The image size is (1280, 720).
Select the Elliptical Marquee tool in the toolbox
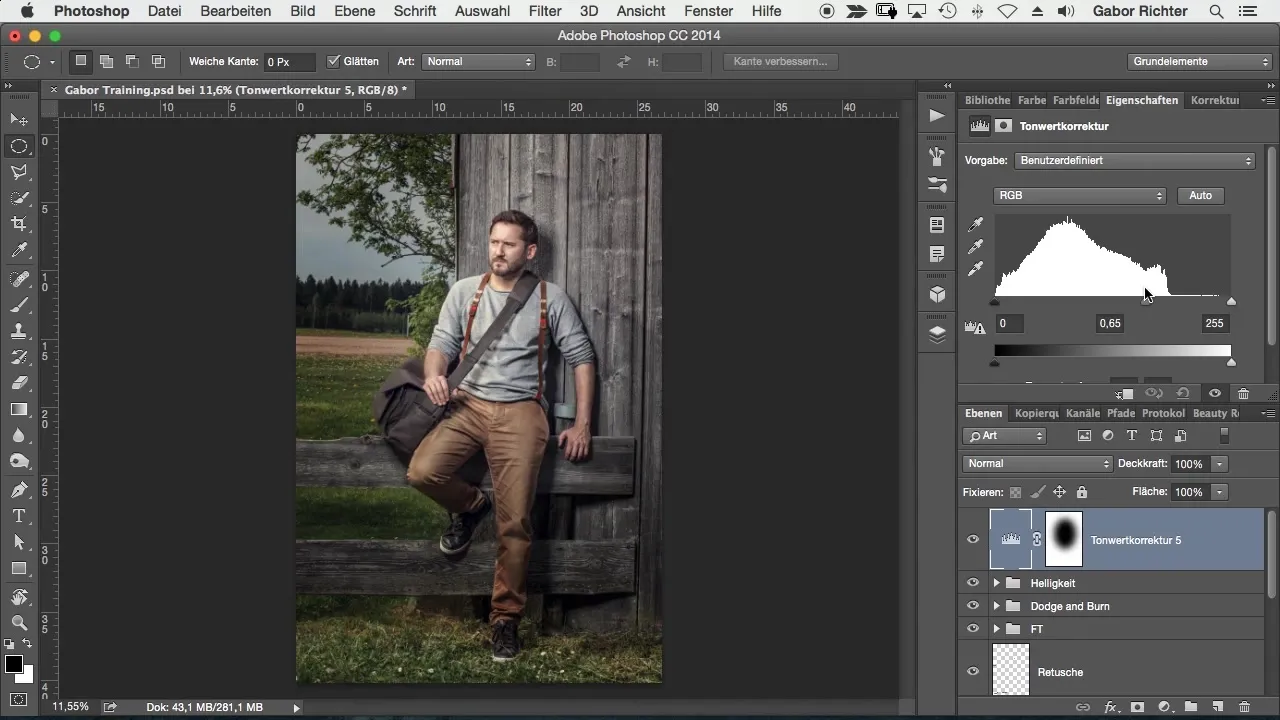19,146
